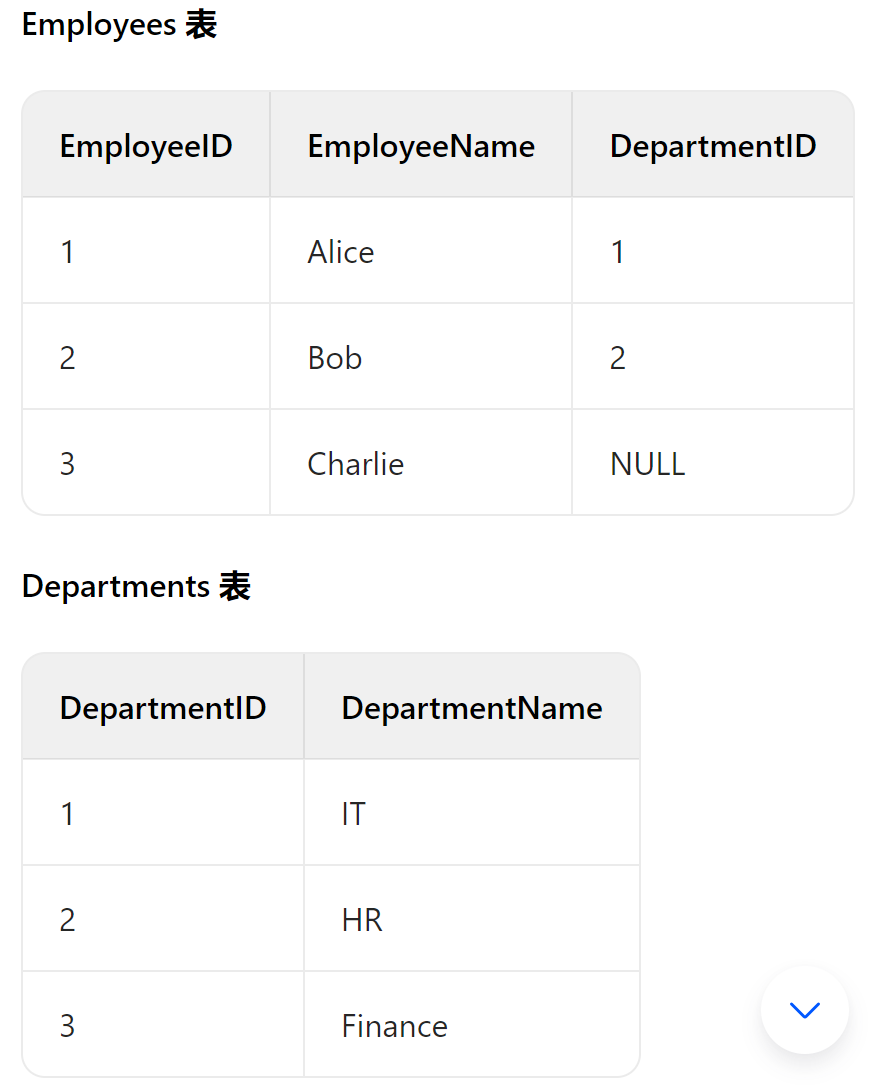Click the IT department cell
The height and width of the screenshot is (1085, 871).
472,813
